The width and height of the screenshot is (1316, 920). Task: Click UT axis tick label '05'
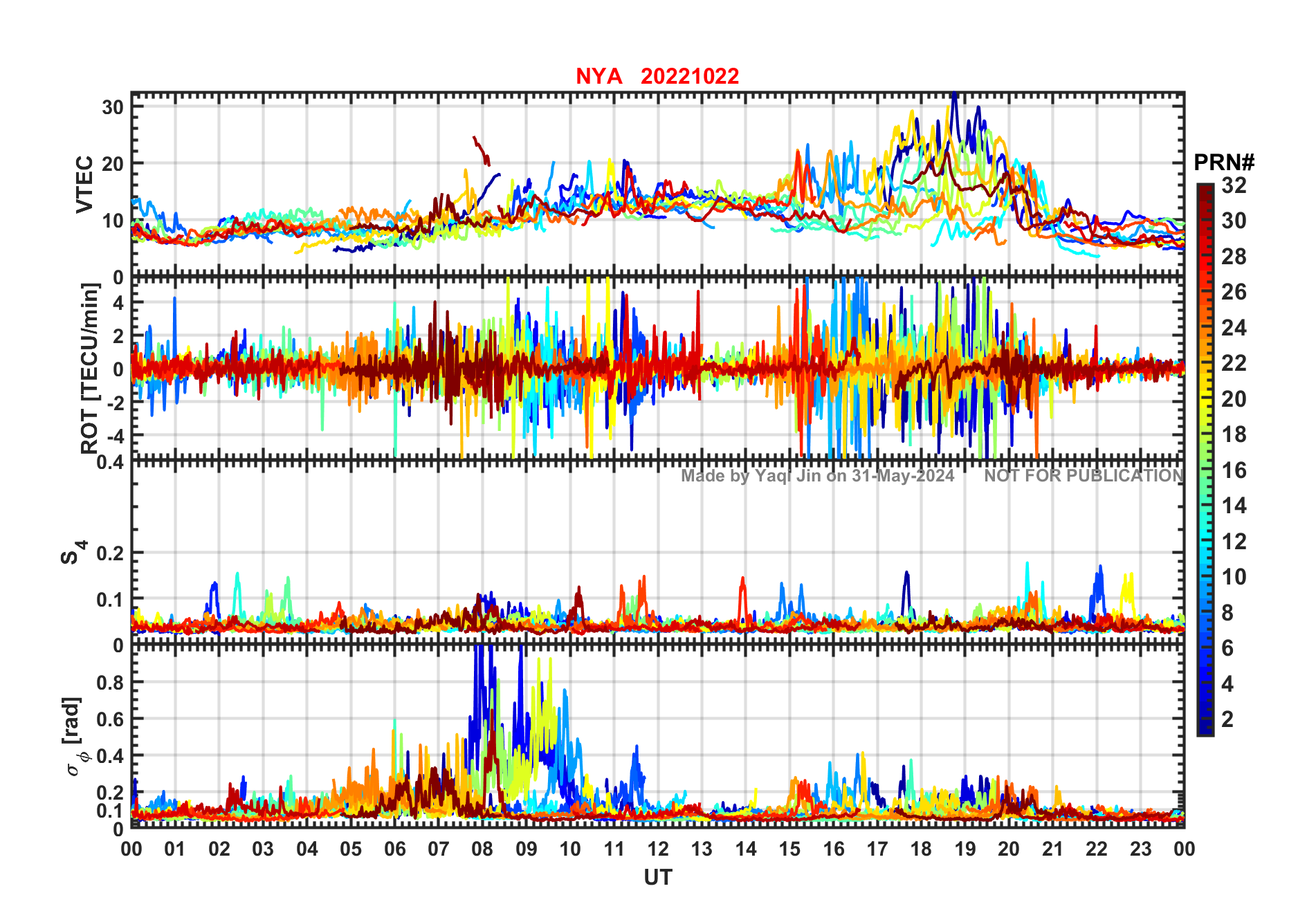point(351,849)
